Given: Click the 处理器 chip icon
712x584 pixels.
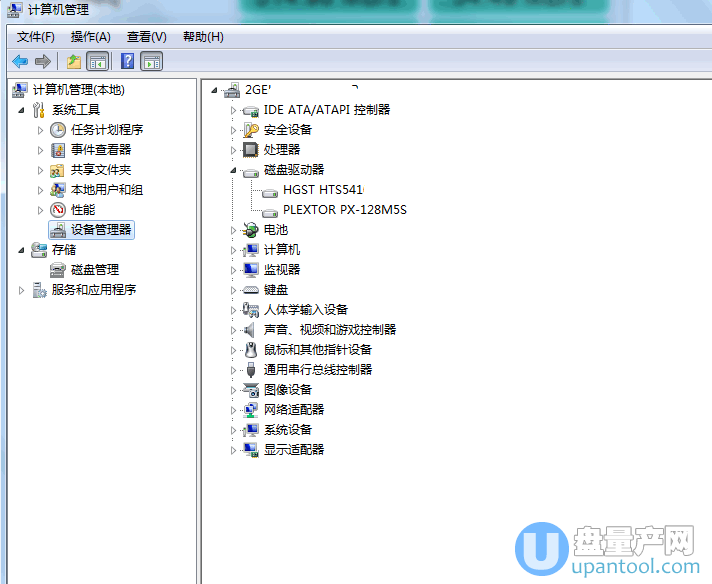Looking at the screenshot, I should tap(251, 150).
